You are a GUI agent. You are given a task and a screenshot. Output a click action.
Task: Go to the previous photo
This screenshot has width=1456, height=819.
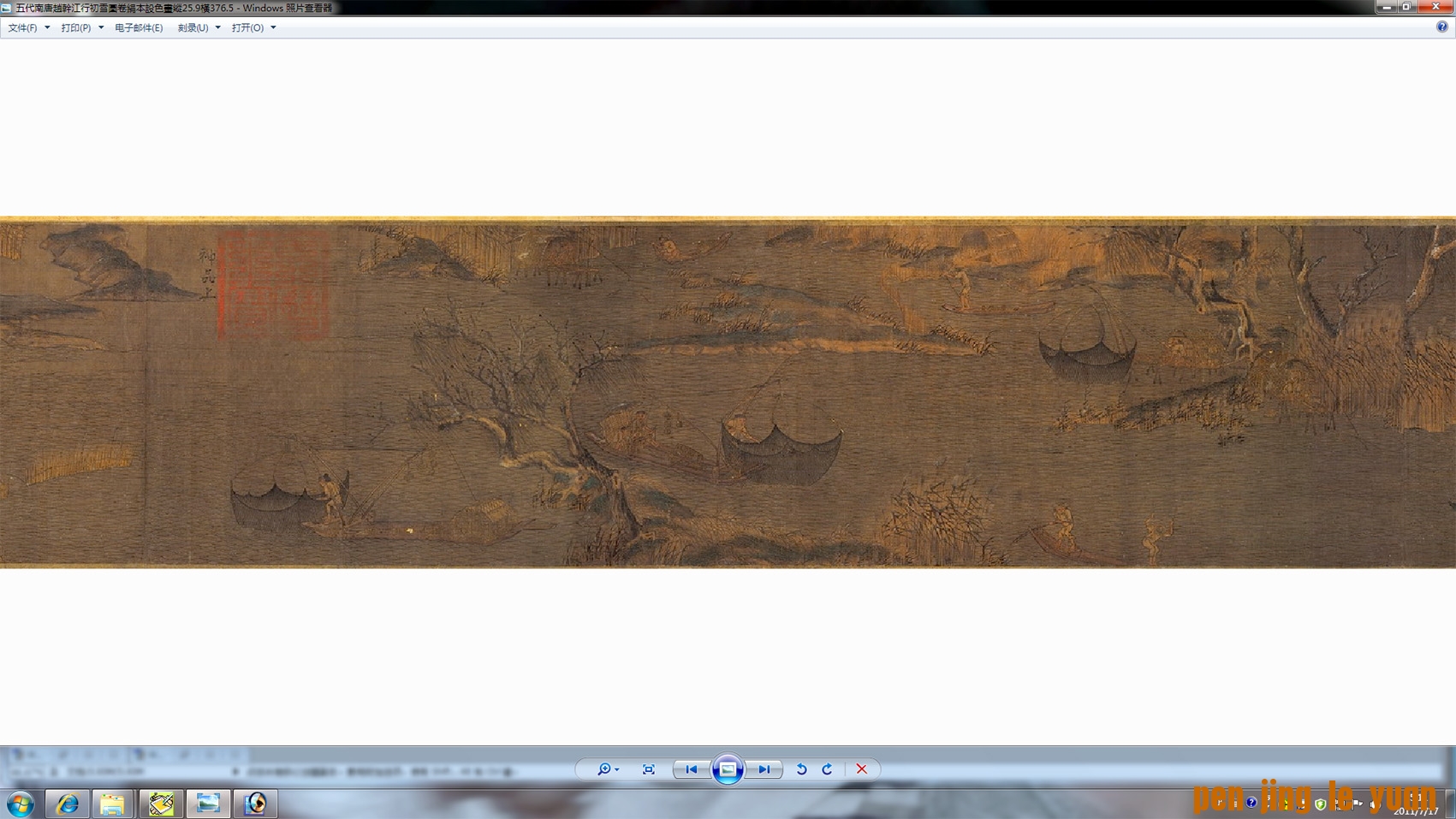(x=691, y=769)
